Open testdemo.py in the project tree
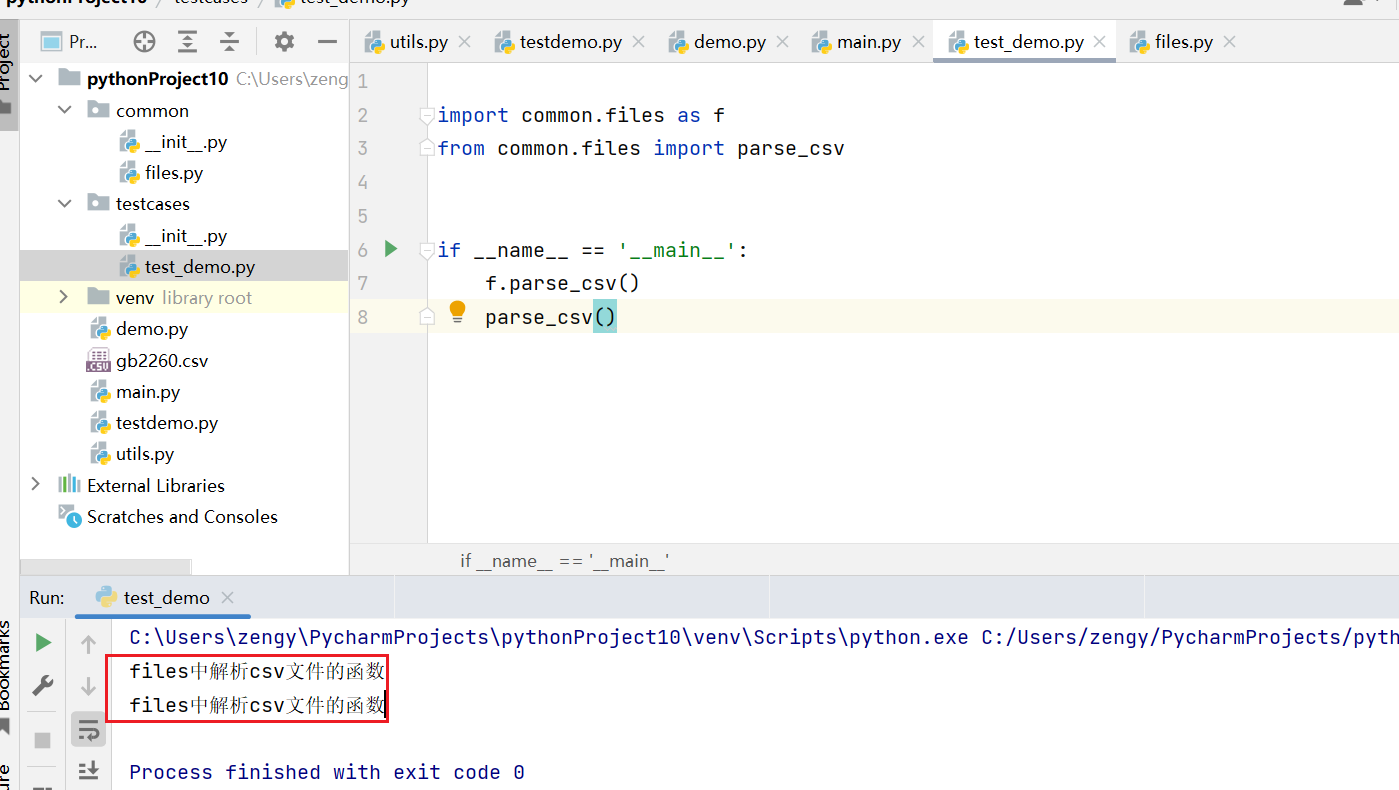Viewport: 1399px width, 790px height. 154,423
